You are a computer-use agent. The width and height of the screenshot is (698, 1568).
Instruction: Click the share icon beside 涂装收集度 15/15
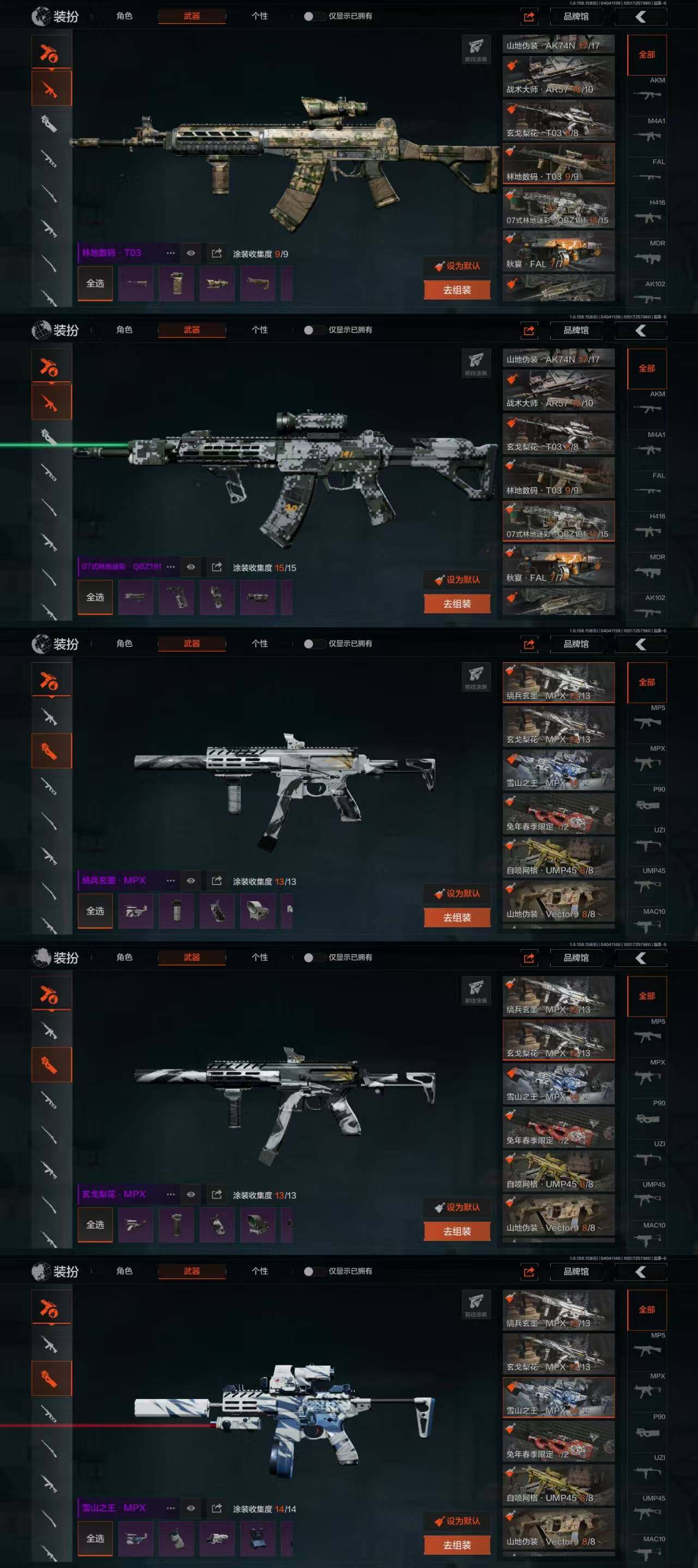[x=216, y=567]
